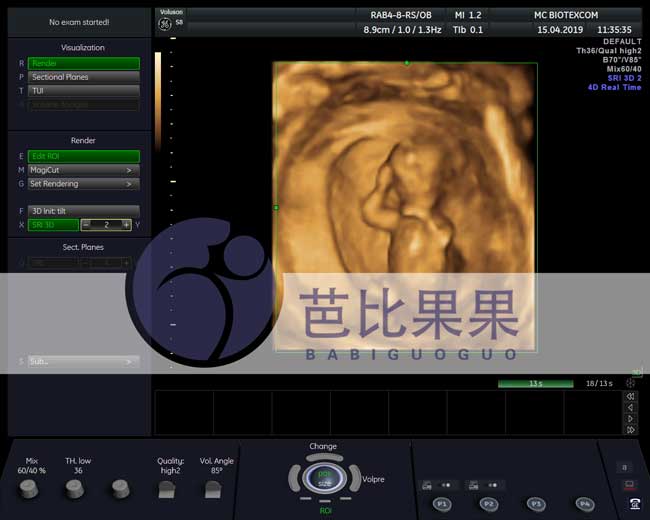
Task: Select the TUI visualization mode
Action: [84, 91]
